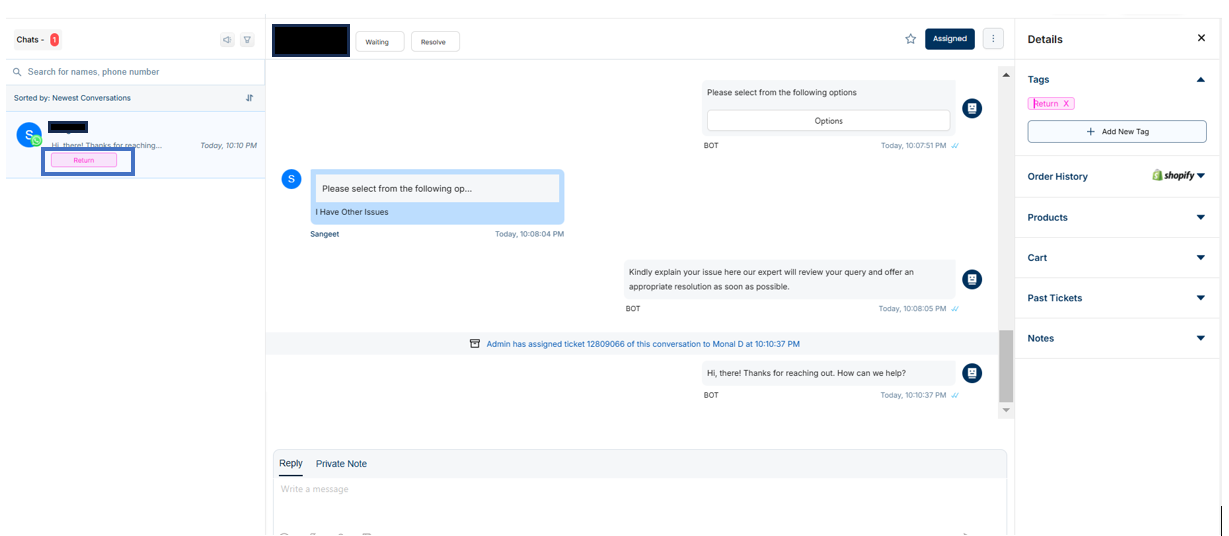Expand the Cart section
The height and width of the screenshot is (536, 1229).
click(x=1201, y=258)
